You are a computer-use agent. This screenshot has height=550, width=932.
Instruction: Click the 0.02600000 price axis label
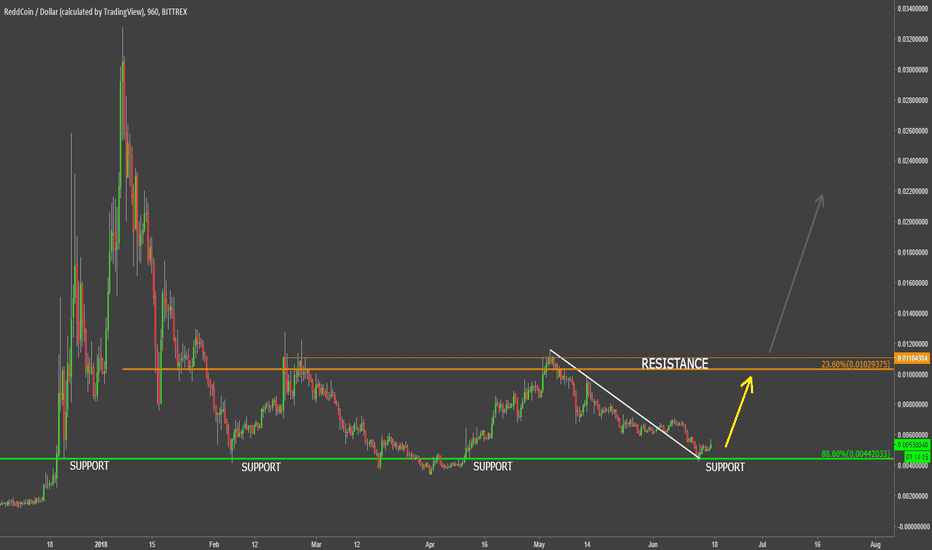click(x=912, y=131)
